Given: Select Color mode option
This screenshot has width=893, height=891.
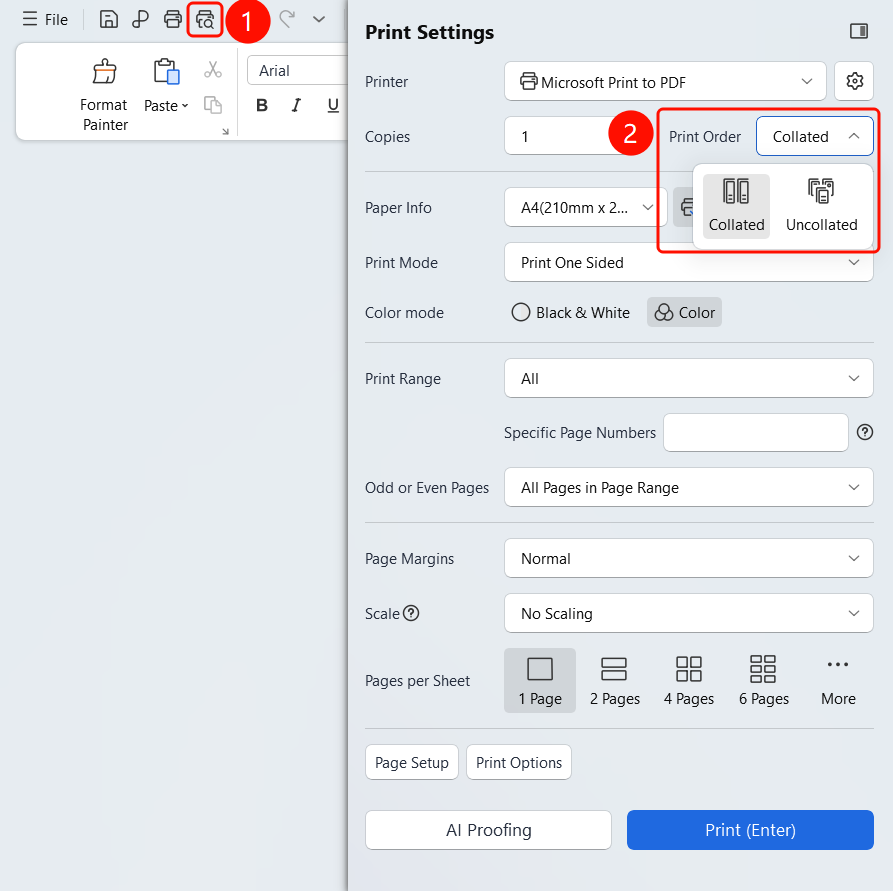Looking at the screenshot, I should click(x=684, y=312).
